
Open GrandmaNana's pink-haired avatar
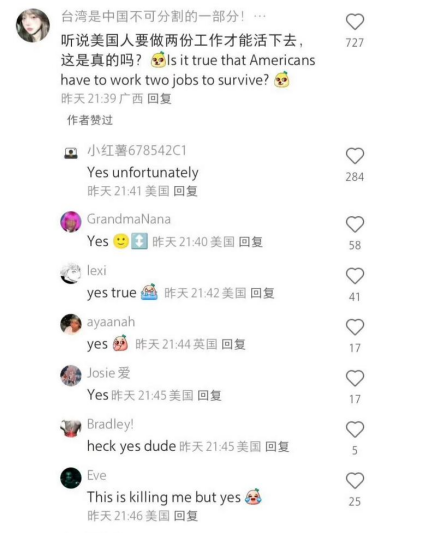[x=71, y=222]
